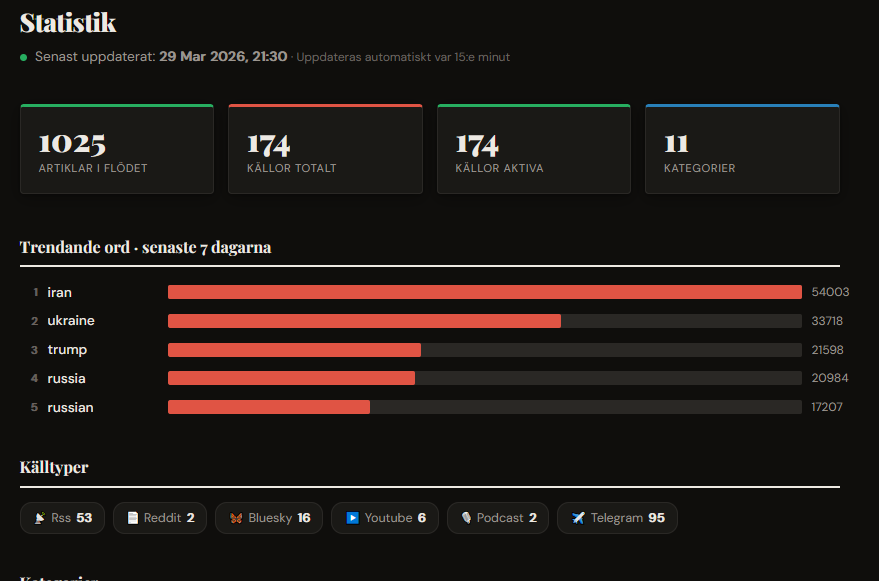Screen dimensions: 879x581
Task: Select the fourth-ranked word russia
Action: [x=66, y=379]
